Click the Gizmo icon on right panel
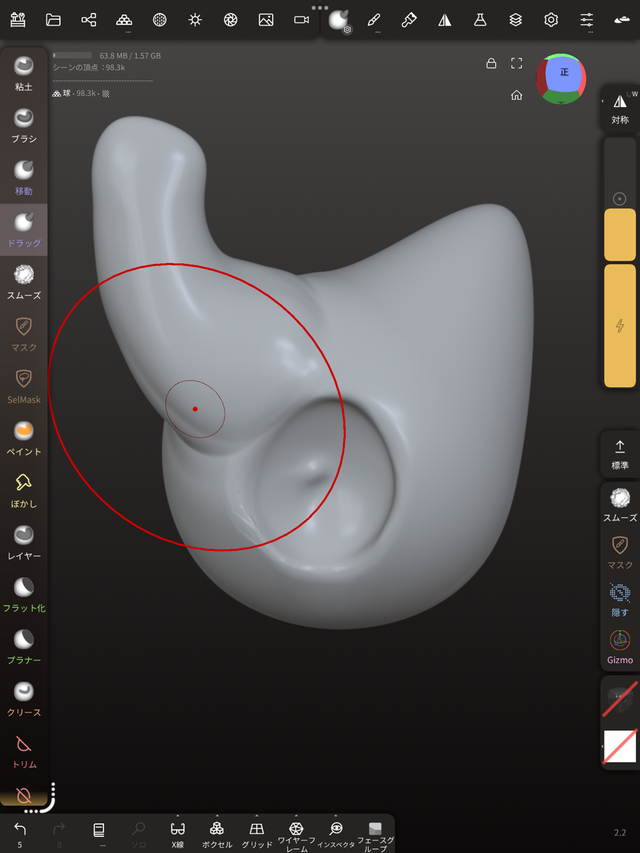640x853 pixels. pos(619,645)
